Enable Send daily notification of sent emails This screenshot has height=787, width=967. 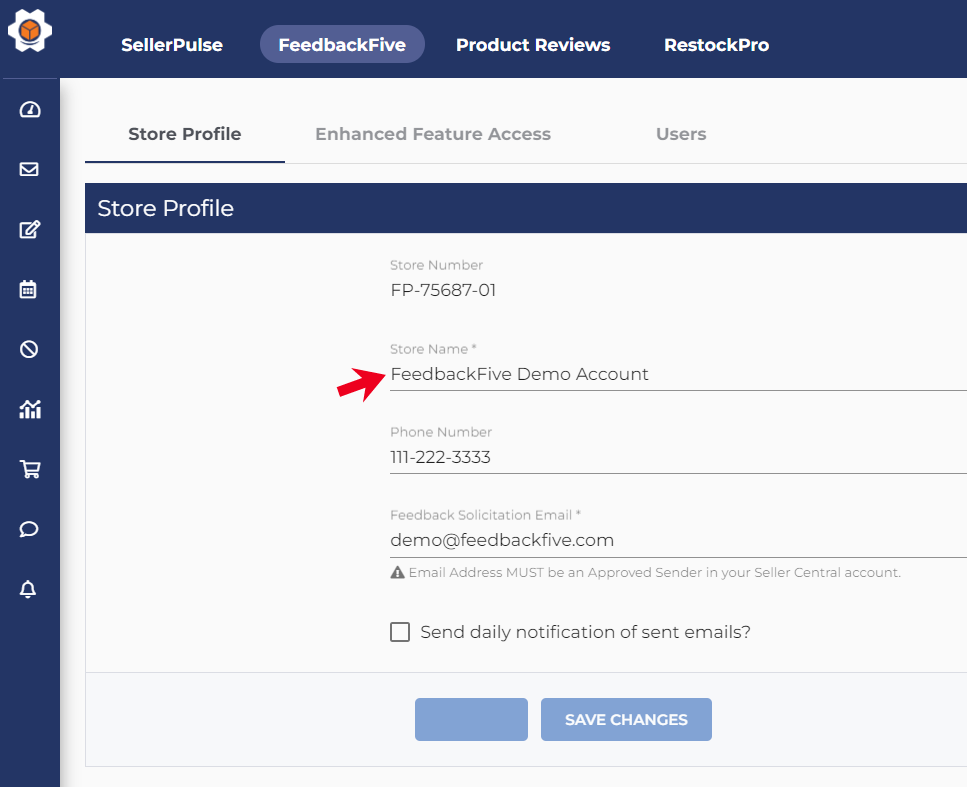pyautogui.click(x=400, y=632)
